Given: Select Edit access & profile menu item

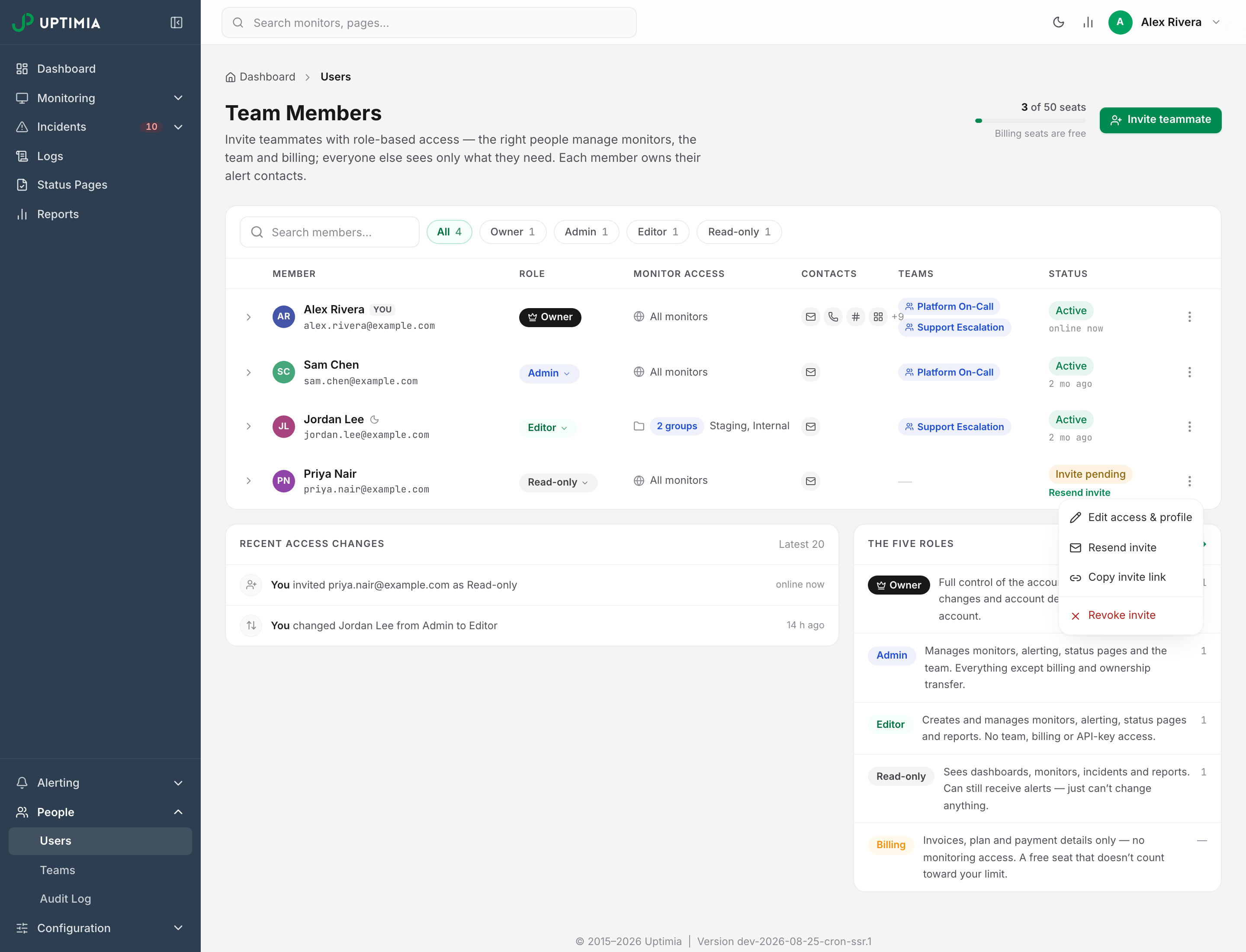Looking at the screenshot, I should [1130, 518].
